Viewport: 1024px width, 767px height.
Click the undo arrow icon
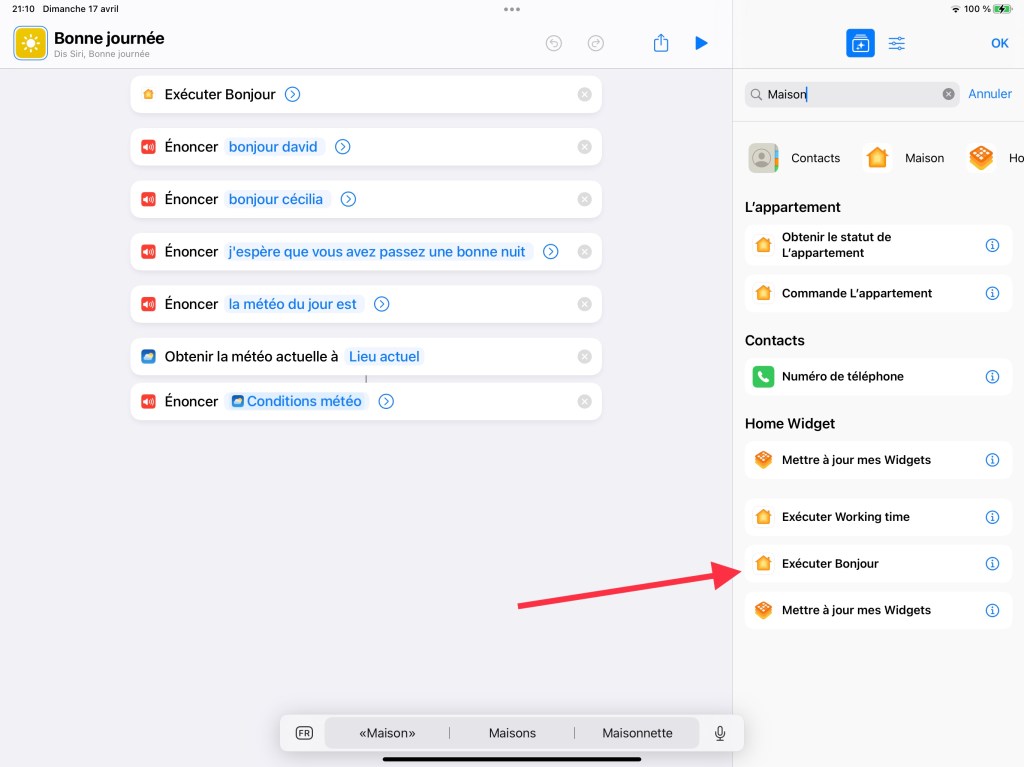554,43
